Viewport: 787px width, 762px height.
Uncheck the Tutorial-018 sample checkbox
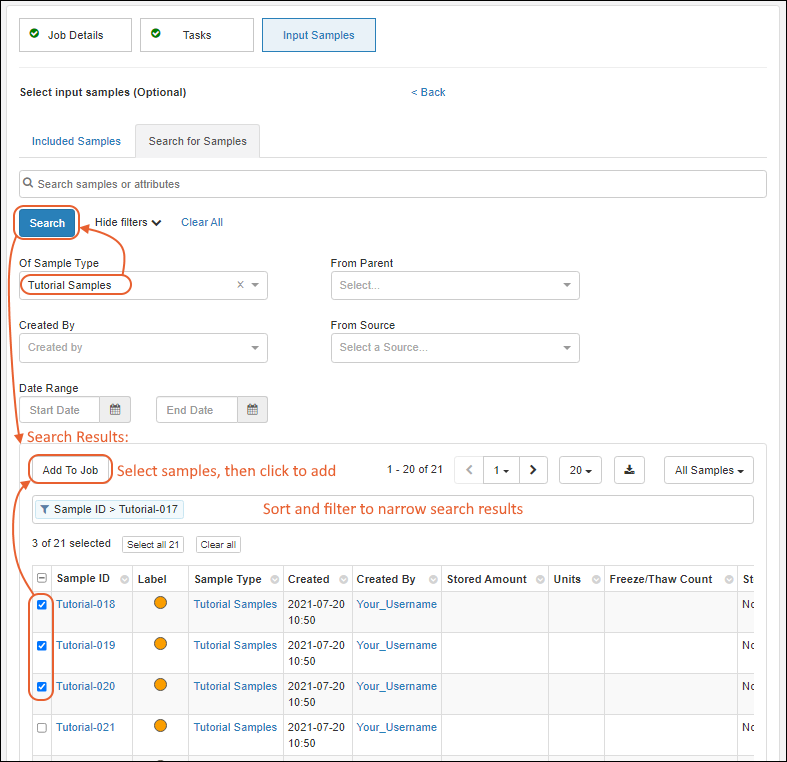coord(42,605)
